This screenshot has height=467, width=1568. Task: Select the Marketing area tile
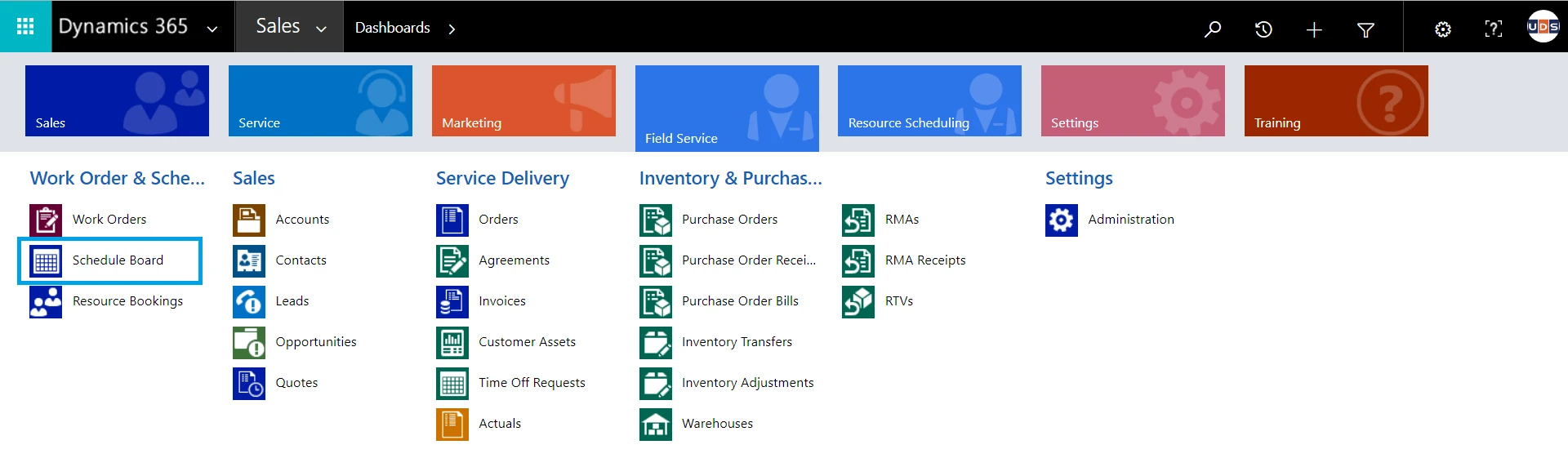[x=523, y=100]
